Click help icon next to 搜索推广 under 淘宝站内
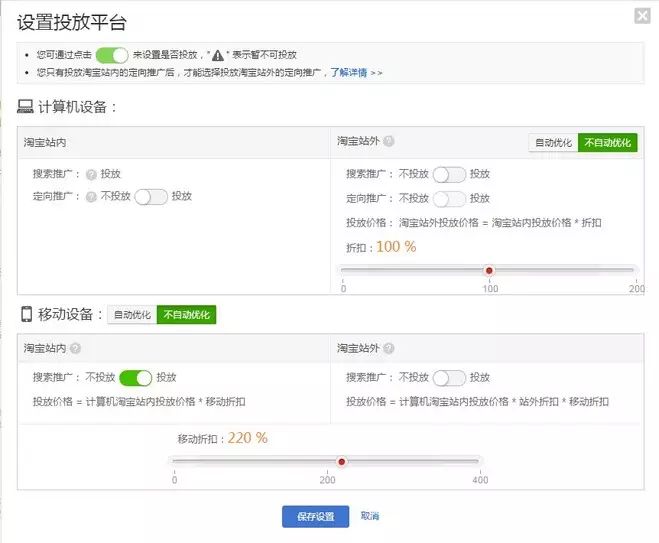 (91, 174)
